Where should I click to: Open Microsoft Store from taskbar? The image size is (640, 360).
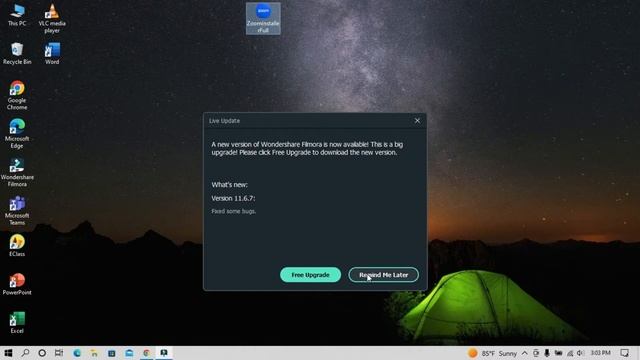click(111, 353)
